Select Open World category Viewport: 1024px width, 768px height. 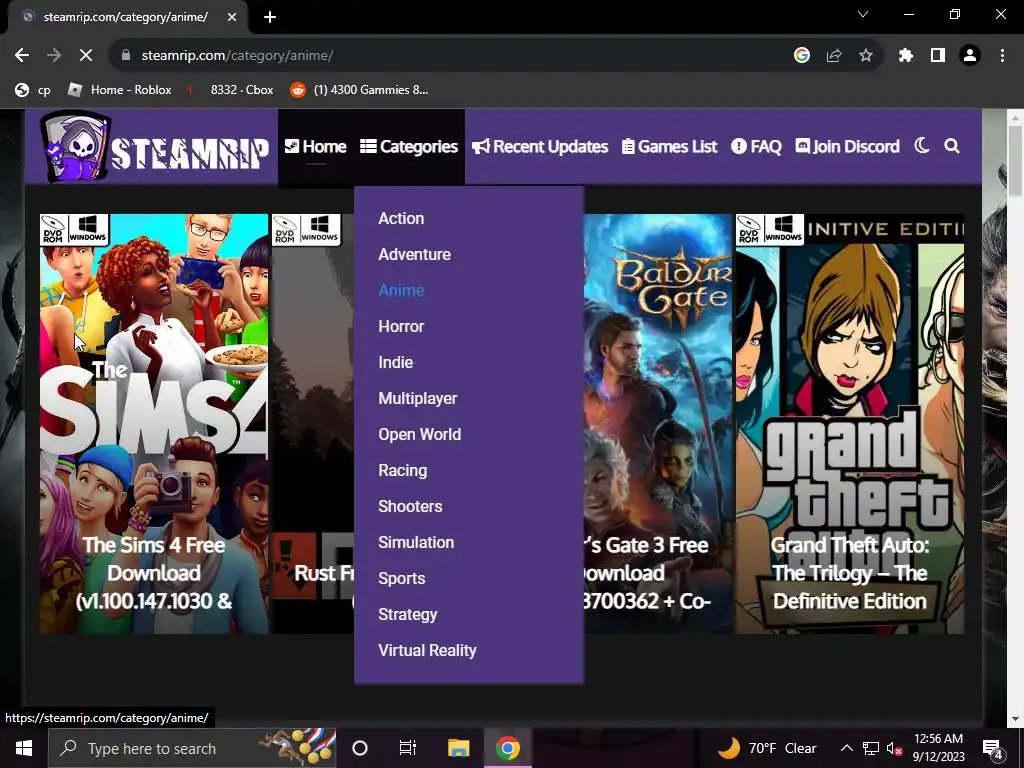[x=419, y=434]
